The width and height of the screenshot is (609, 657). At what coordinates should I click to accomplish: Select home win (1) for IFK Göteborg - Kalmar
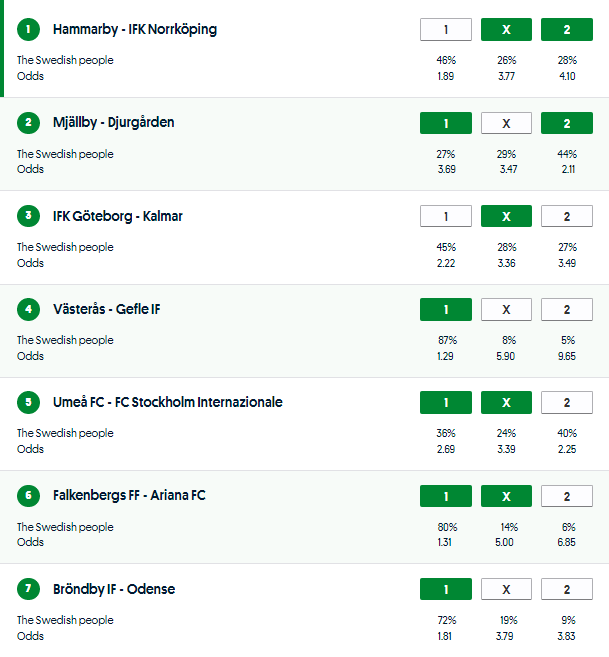pyautogui.click(x=446, y=216)
